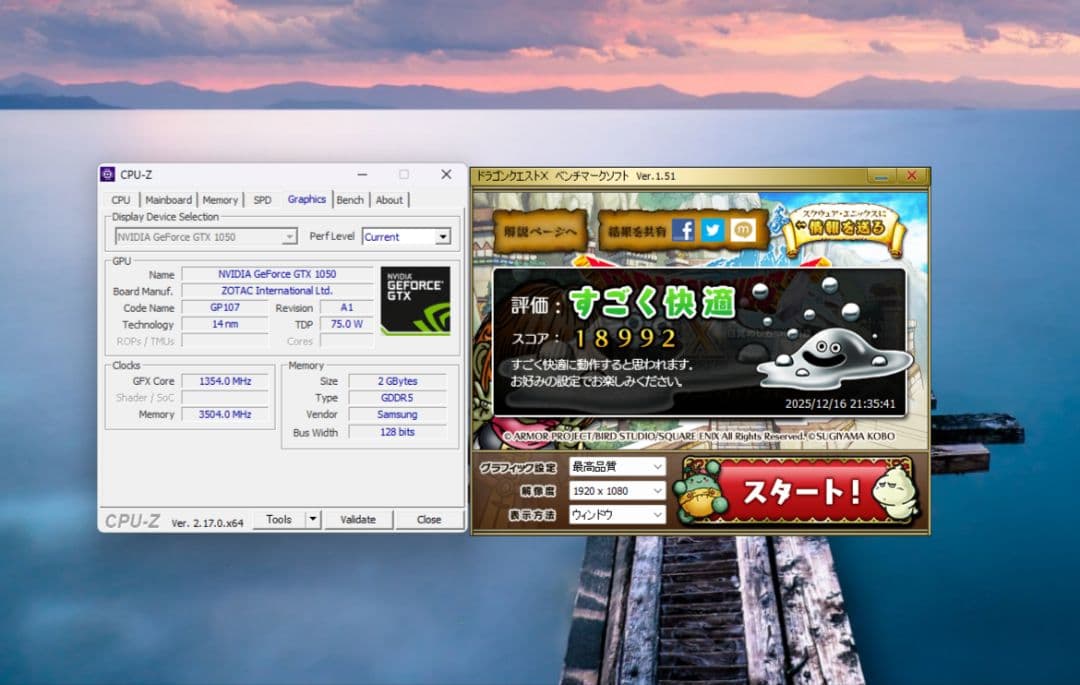Click the mixi share icon

click(742, 230)
